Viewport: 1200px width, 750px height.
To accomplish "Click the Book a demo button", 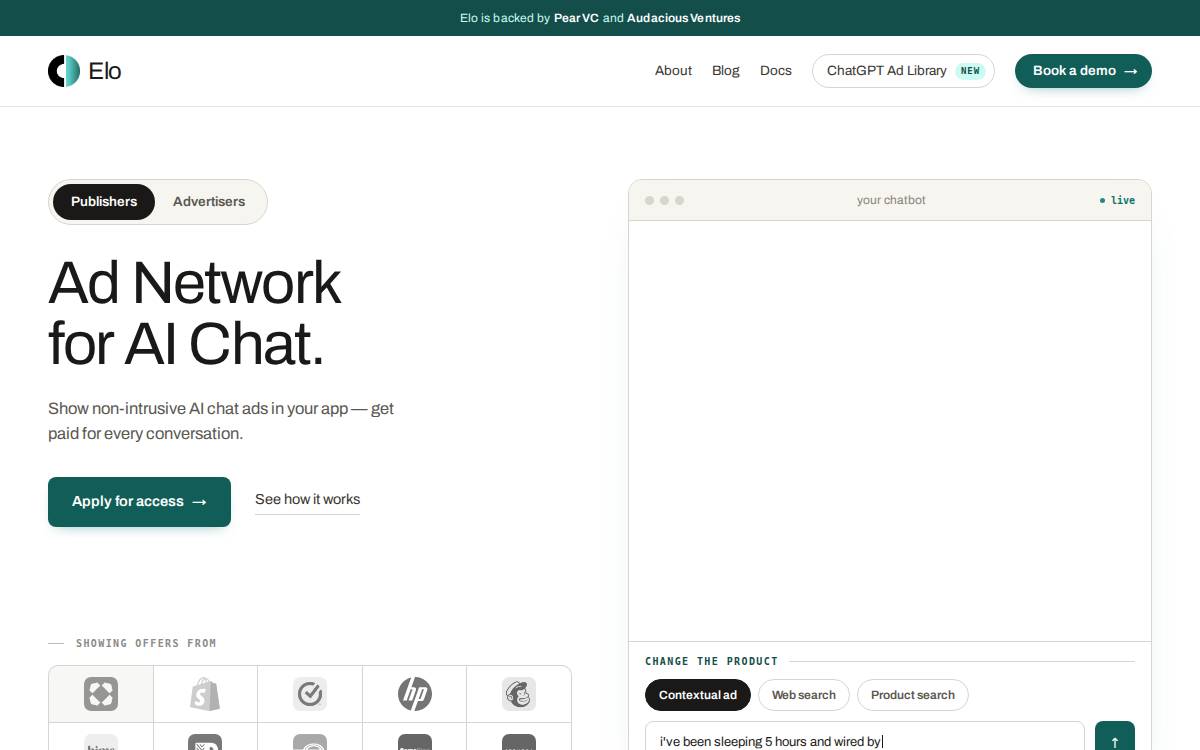I will tap(1083, 71).
